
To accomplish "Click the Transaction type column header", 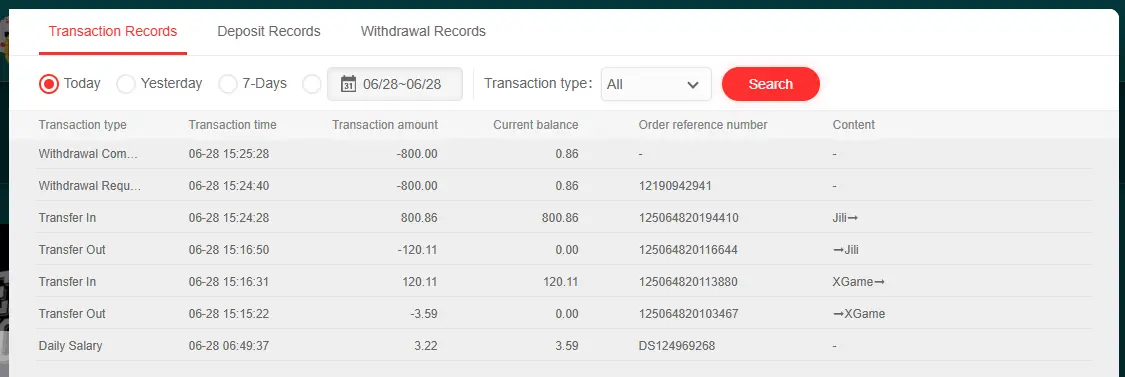I will tap(83, 125).
